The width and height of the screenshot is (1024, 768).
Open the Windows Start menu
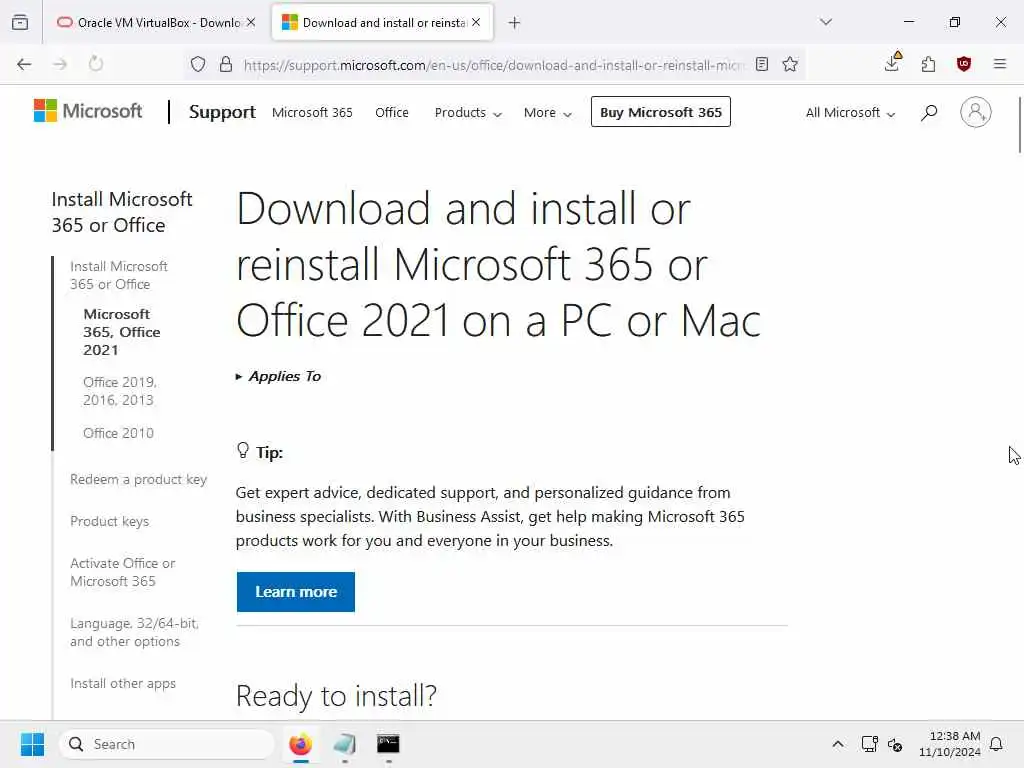pos(32,744)
